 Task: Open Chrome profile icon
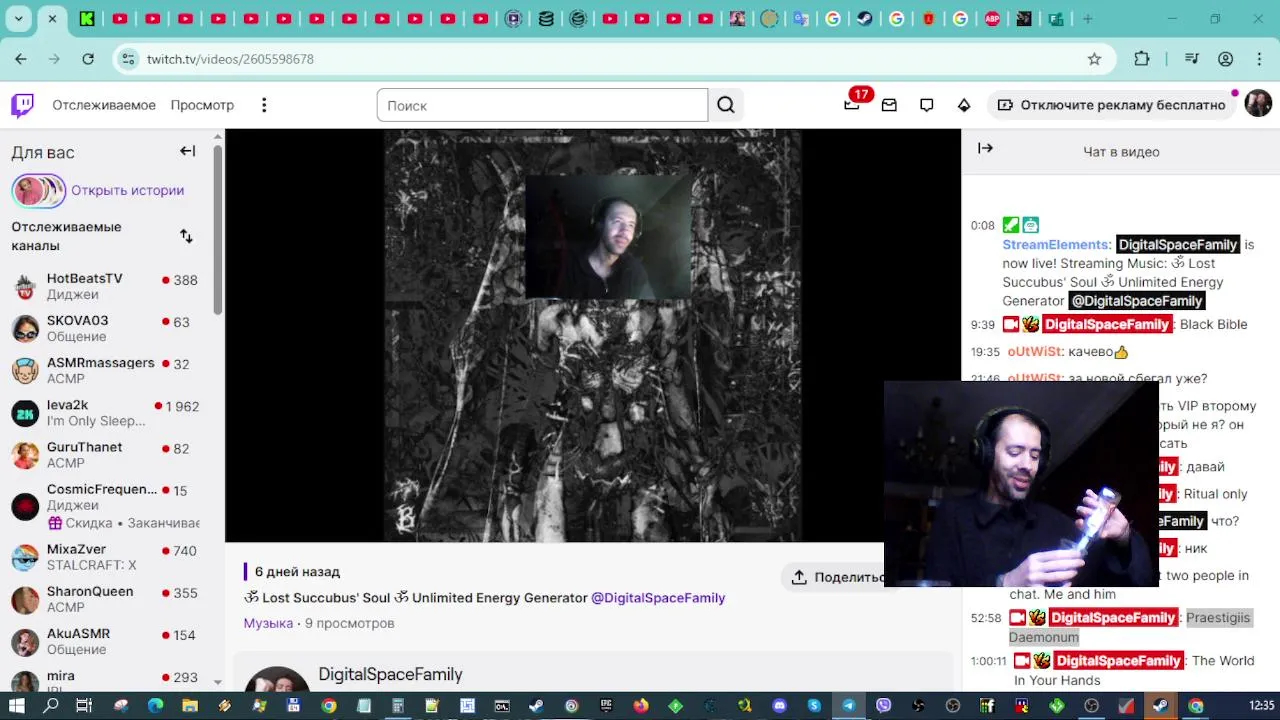click(x=1225, y=59)
